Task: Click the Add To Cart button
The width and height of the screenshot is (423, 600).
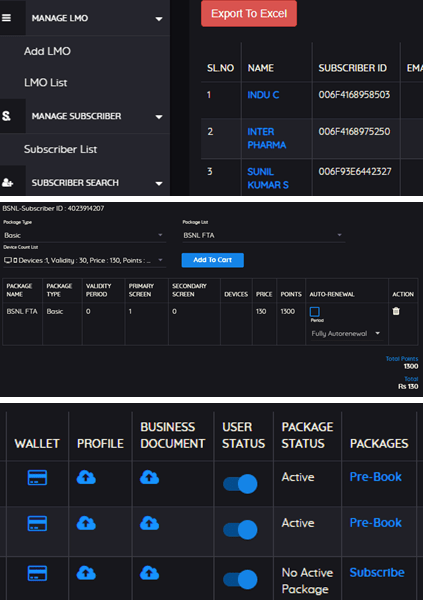Action: (212, 260)
